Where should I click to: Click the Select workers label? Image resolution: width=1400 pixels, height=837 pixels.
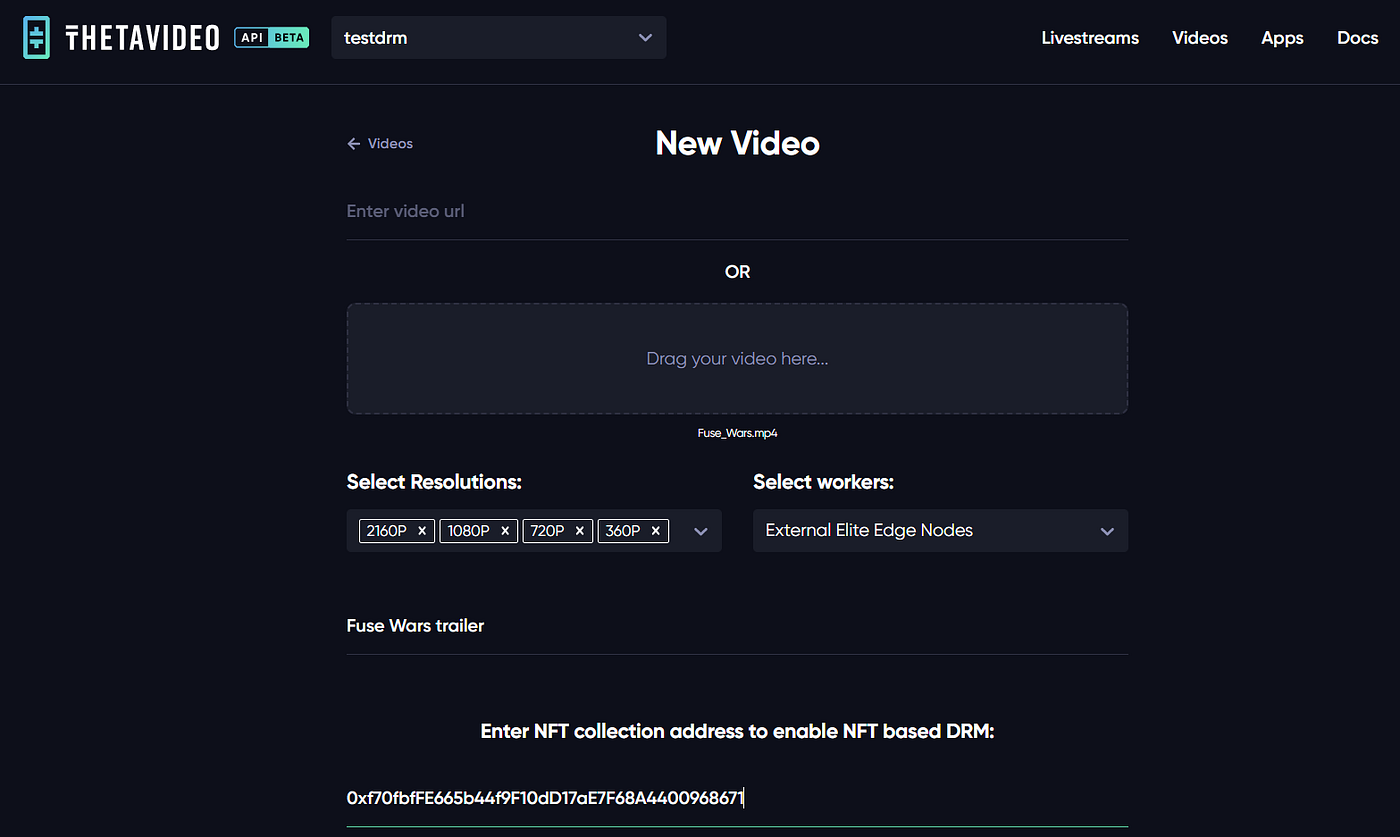coord(823,482)
